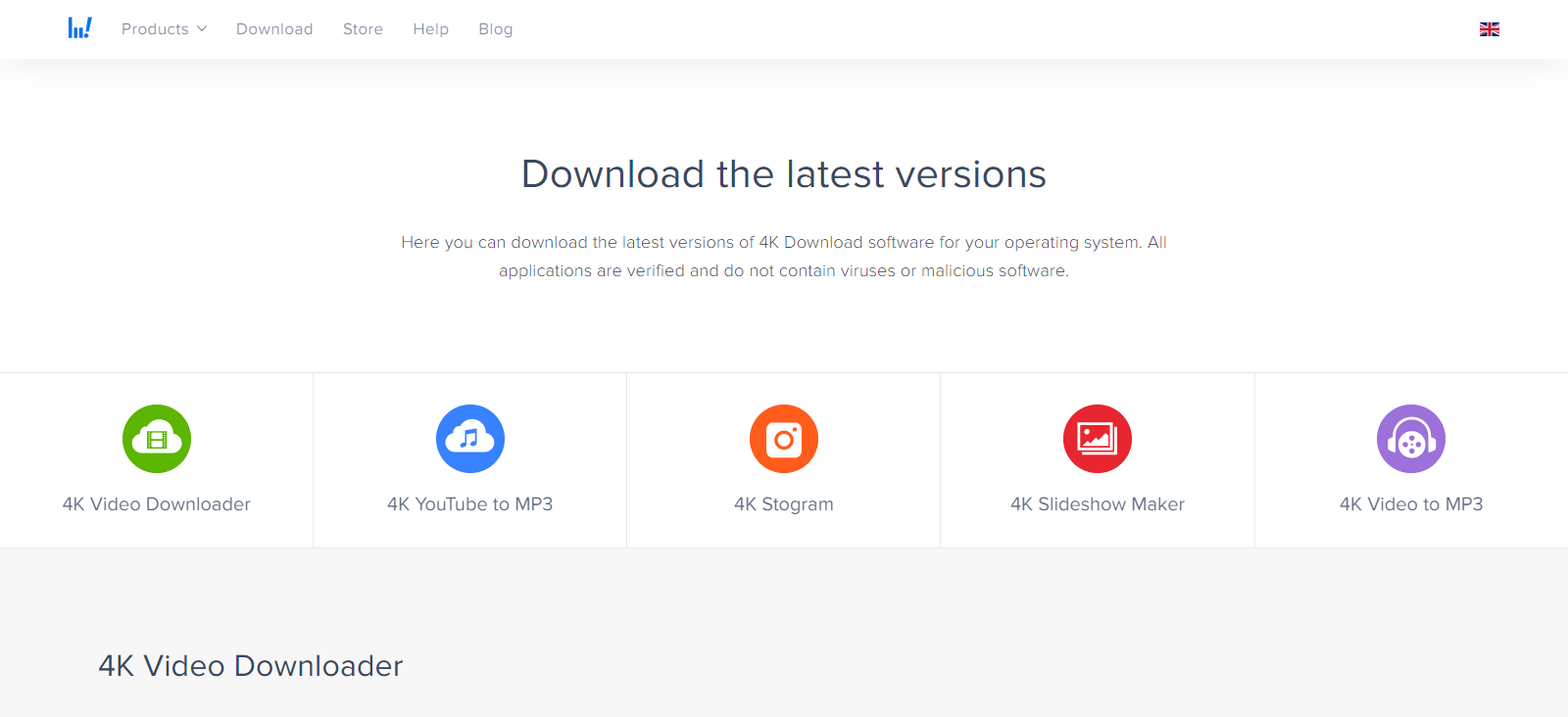Image resolution: width=1568 pixels, height=717 pixels.
Task: Visit the Blog page
Action: [x=496, y=29]
